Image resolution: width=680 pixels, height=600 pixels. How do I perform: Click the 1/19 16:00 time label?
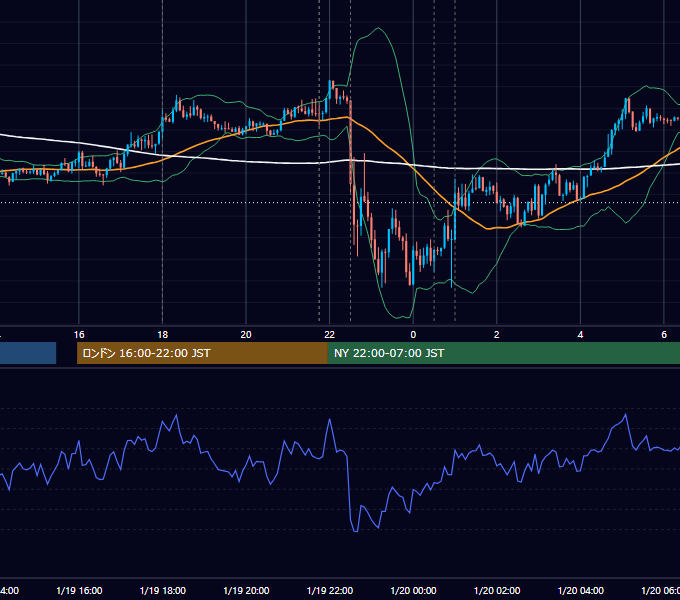79,590
